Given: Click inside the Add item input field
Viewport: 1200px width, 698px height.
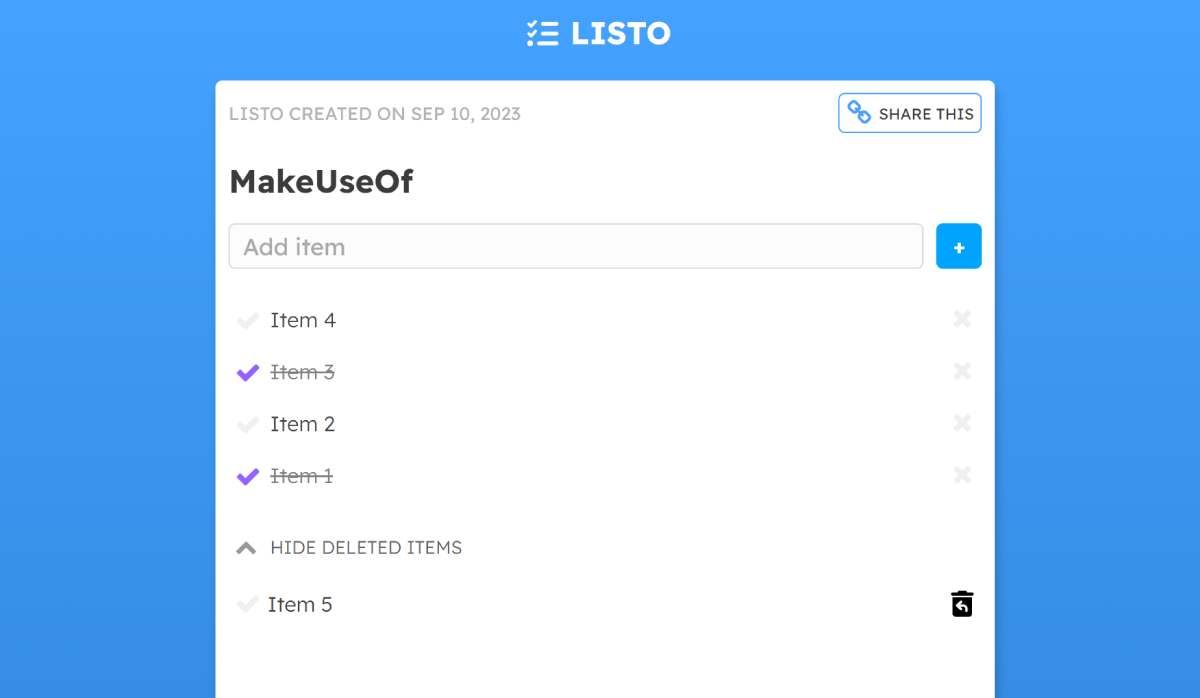Looking at the screenshot, I should [x=575, y=245].
